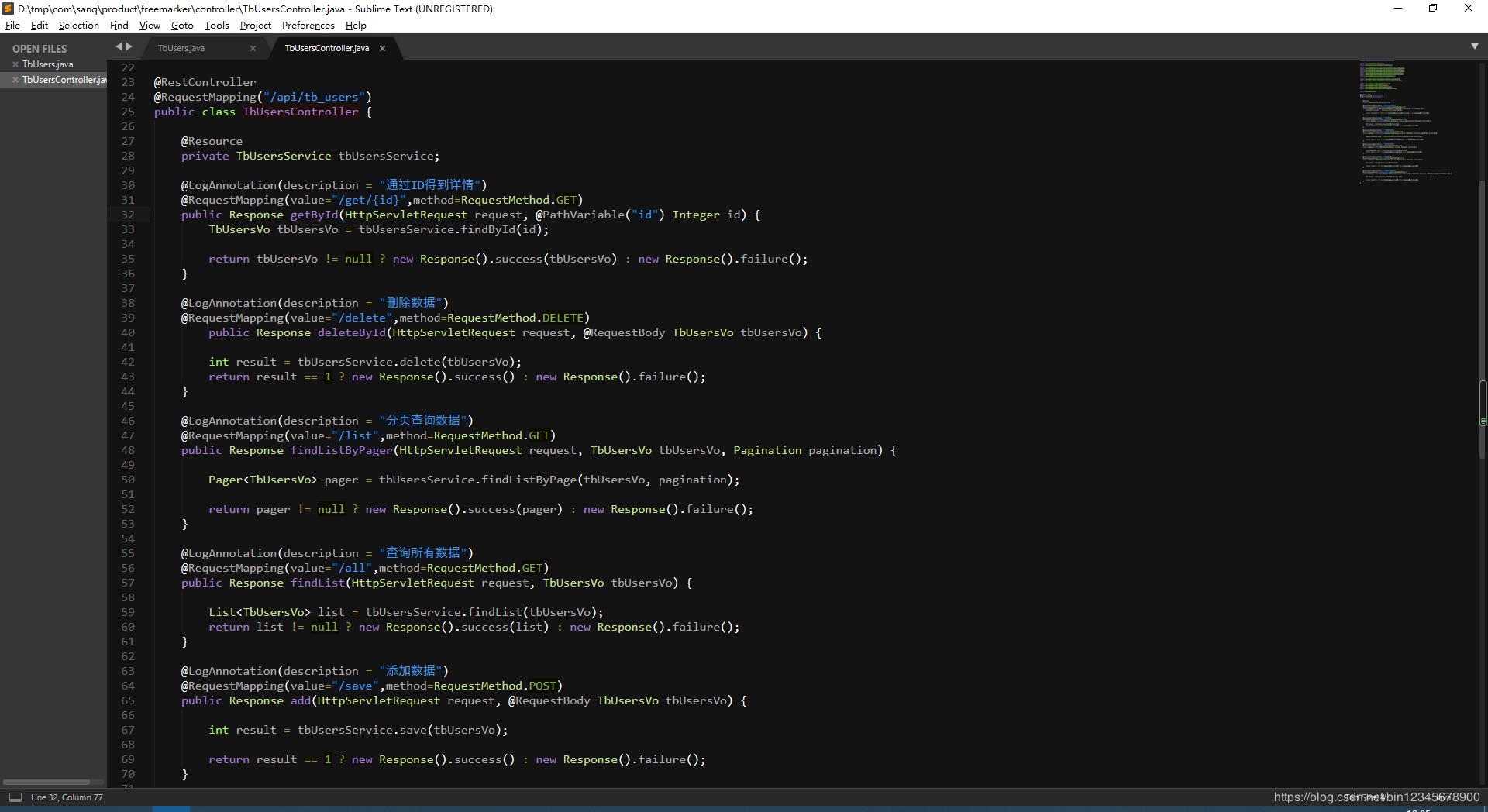Image resolution: width=1488 pixels, height=812 pixels.
Task: Click the add method name on line 65
Action: coord(300,700)
